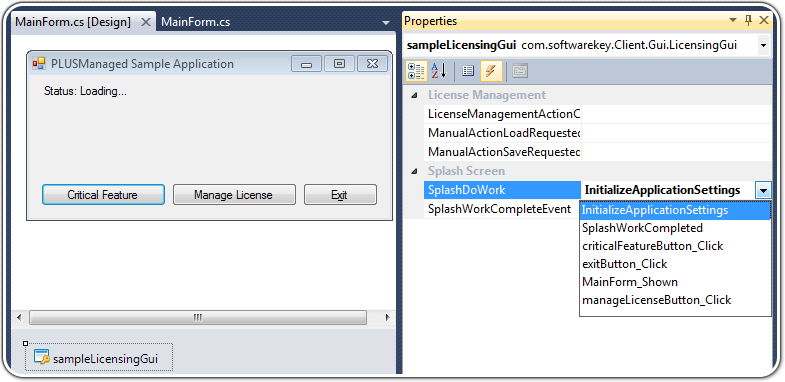Collapse the Splash Screen category
The width and height of the screenshot is (785, 382).
(x=414, y=171)
